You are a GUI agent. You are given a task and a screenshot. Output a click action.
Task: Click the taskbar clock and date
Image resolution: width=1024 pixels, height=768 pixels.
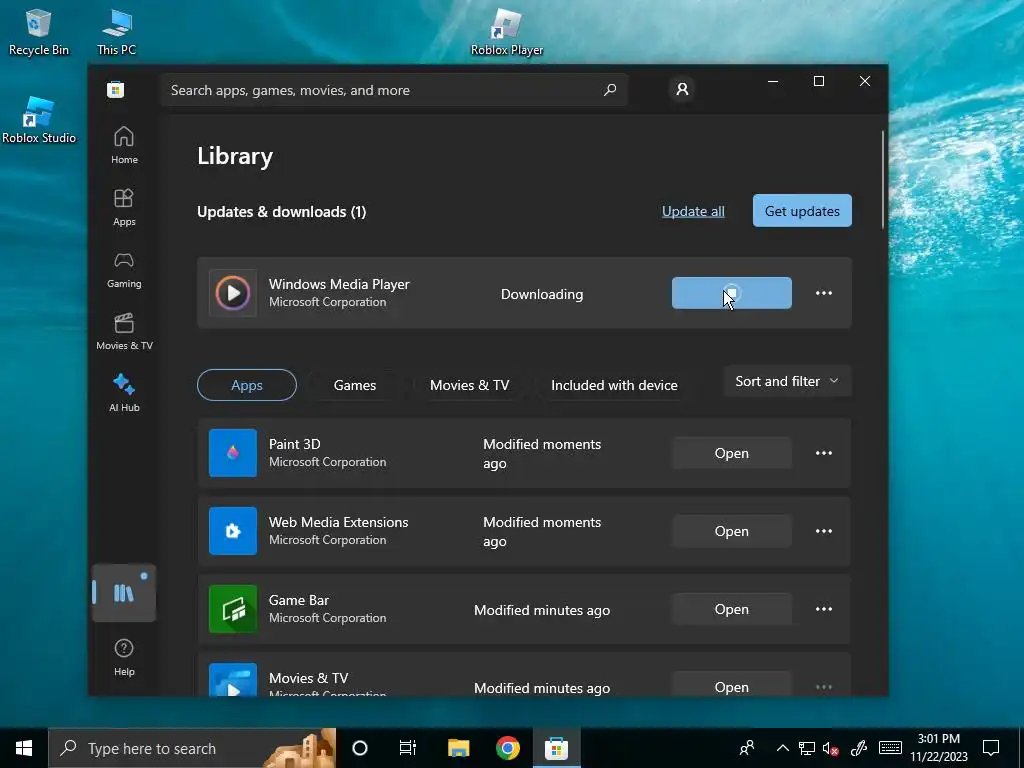pos(939,748)
